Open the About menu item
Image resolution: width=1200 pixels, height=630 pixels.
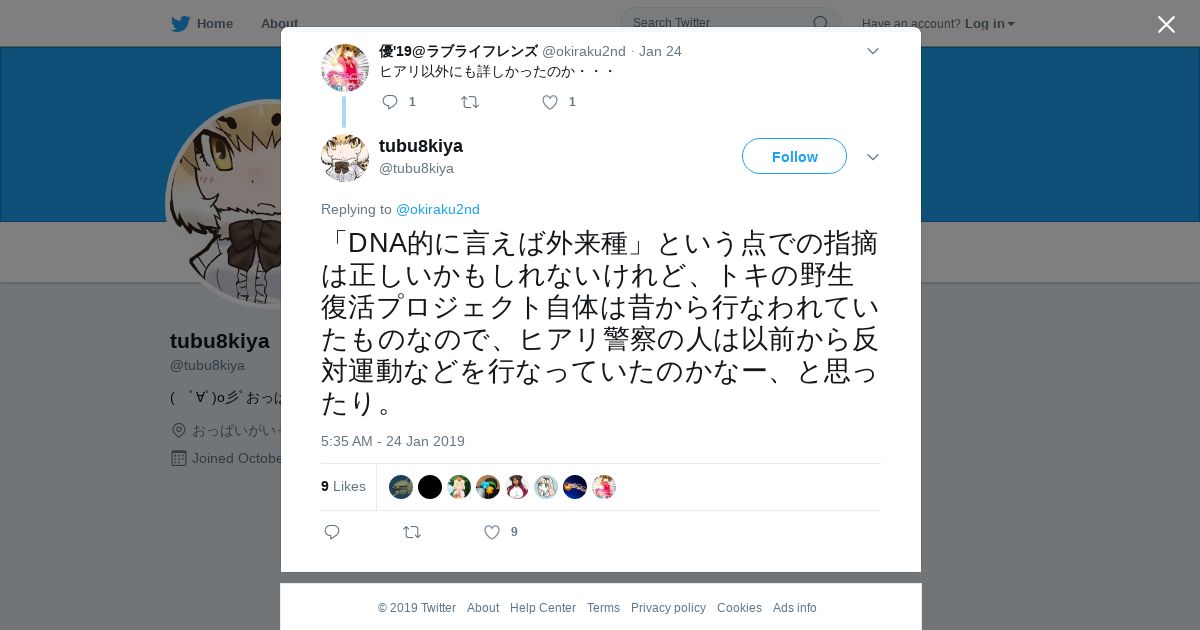[279, 23]
